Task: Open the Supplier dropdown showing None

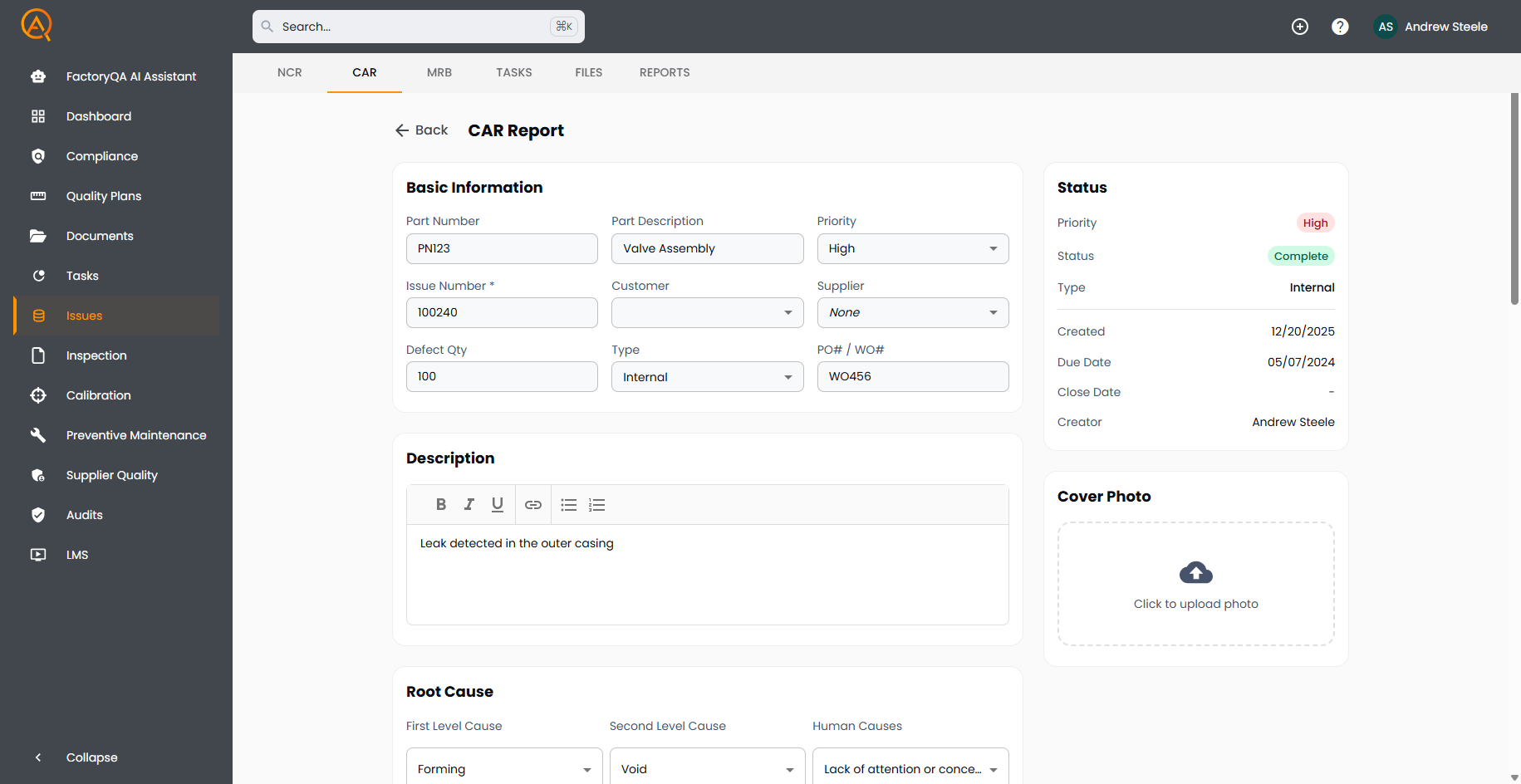Action: (912, 312)
